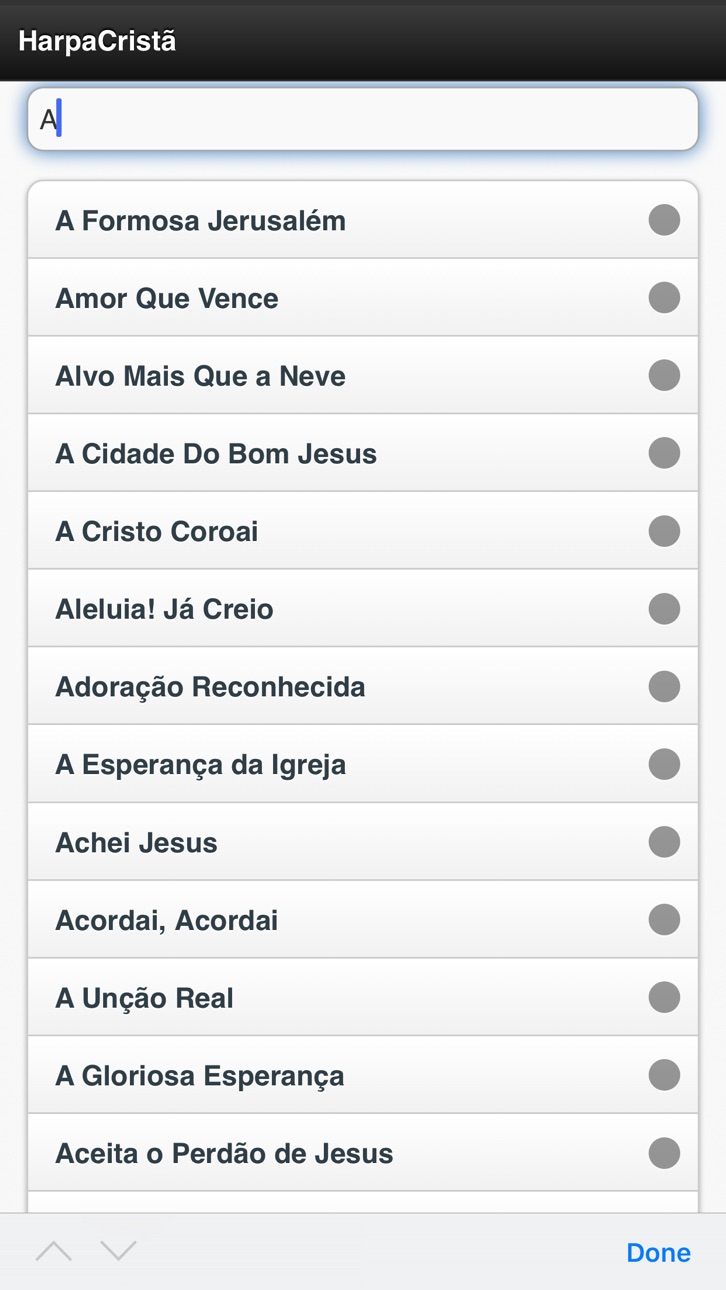Open the hymn A Esperança da Igreja

(363, 764)
